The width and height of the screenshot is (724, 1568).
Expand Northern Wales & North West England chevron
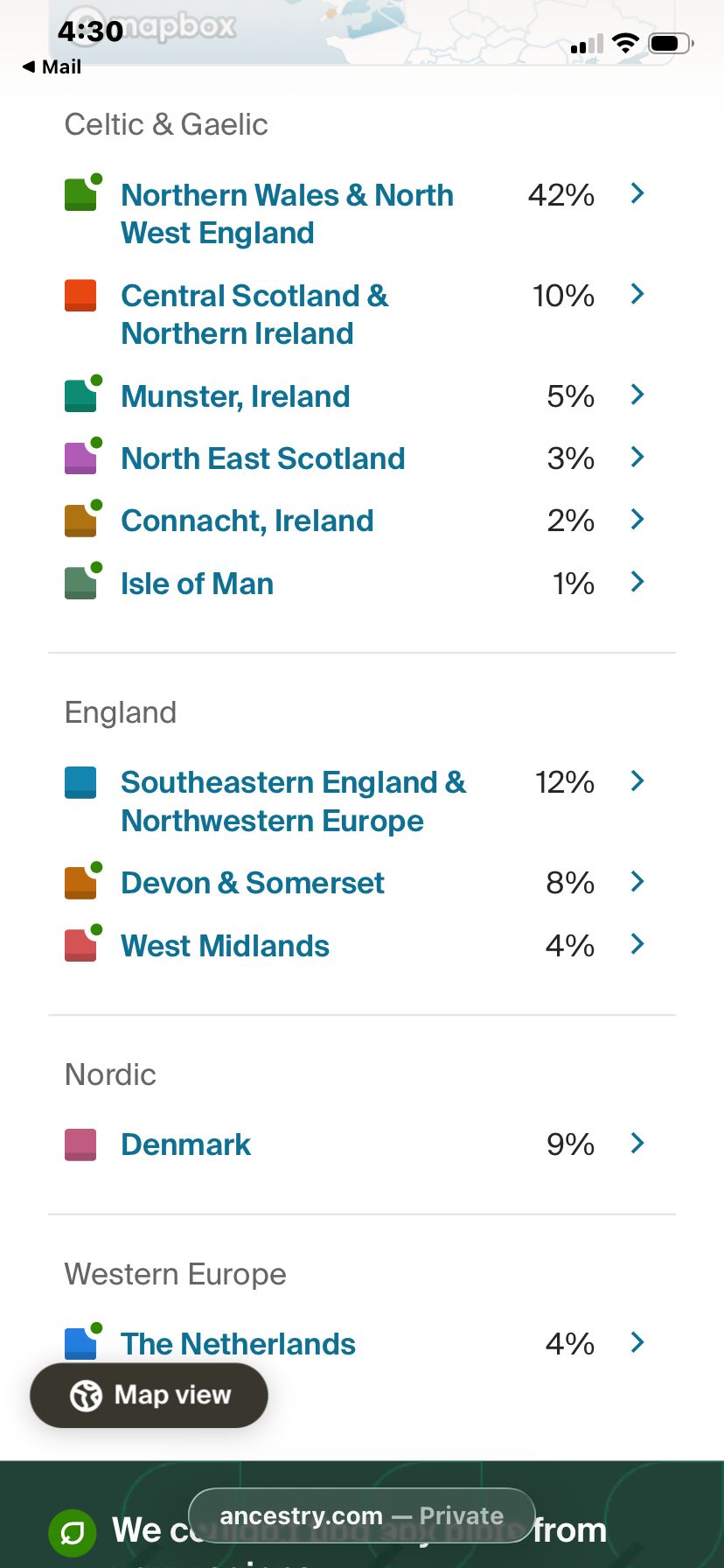point(637,193)
